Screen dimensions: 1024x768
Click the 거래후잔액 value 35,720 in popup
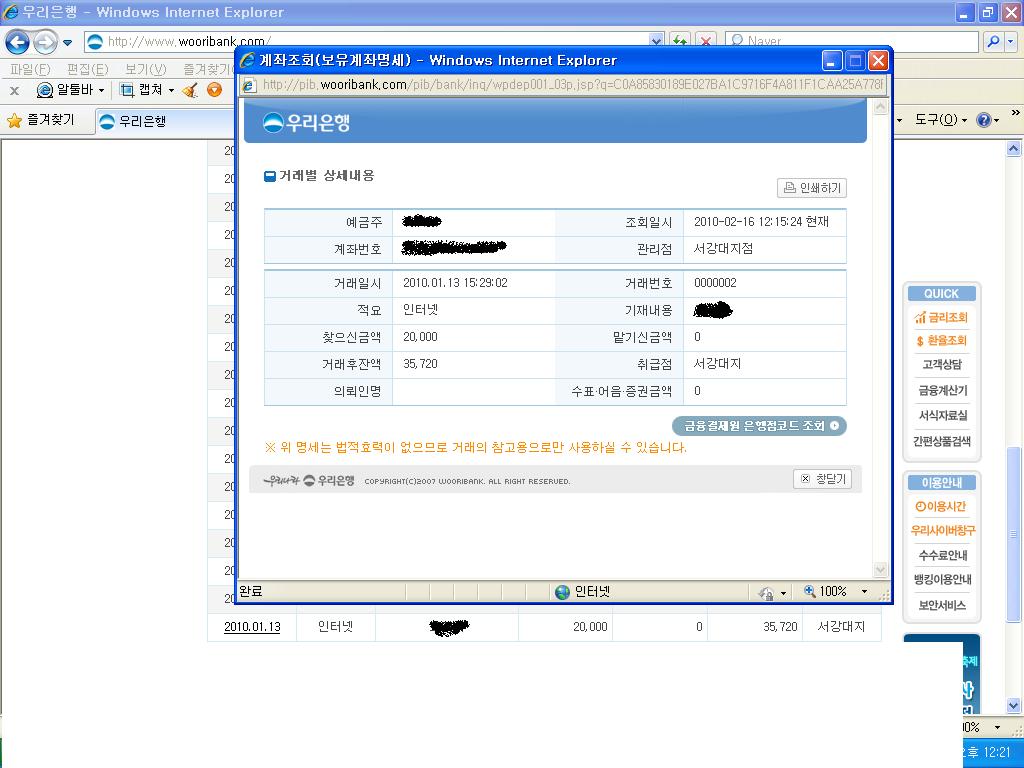420,364
